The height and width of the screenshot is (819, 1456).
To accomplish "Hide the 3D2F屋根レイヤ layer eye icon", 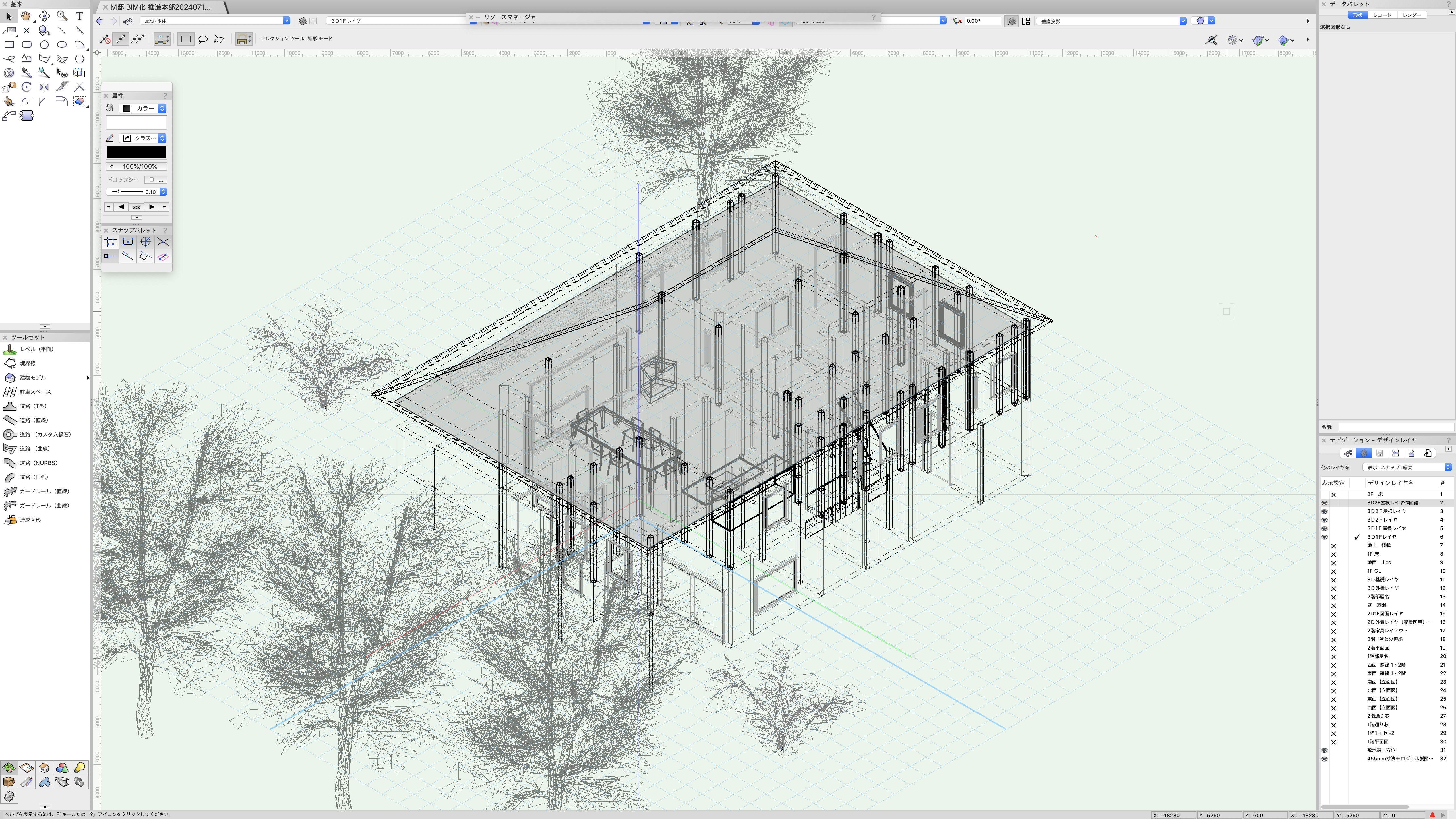I will click(x=1324, y=512).
